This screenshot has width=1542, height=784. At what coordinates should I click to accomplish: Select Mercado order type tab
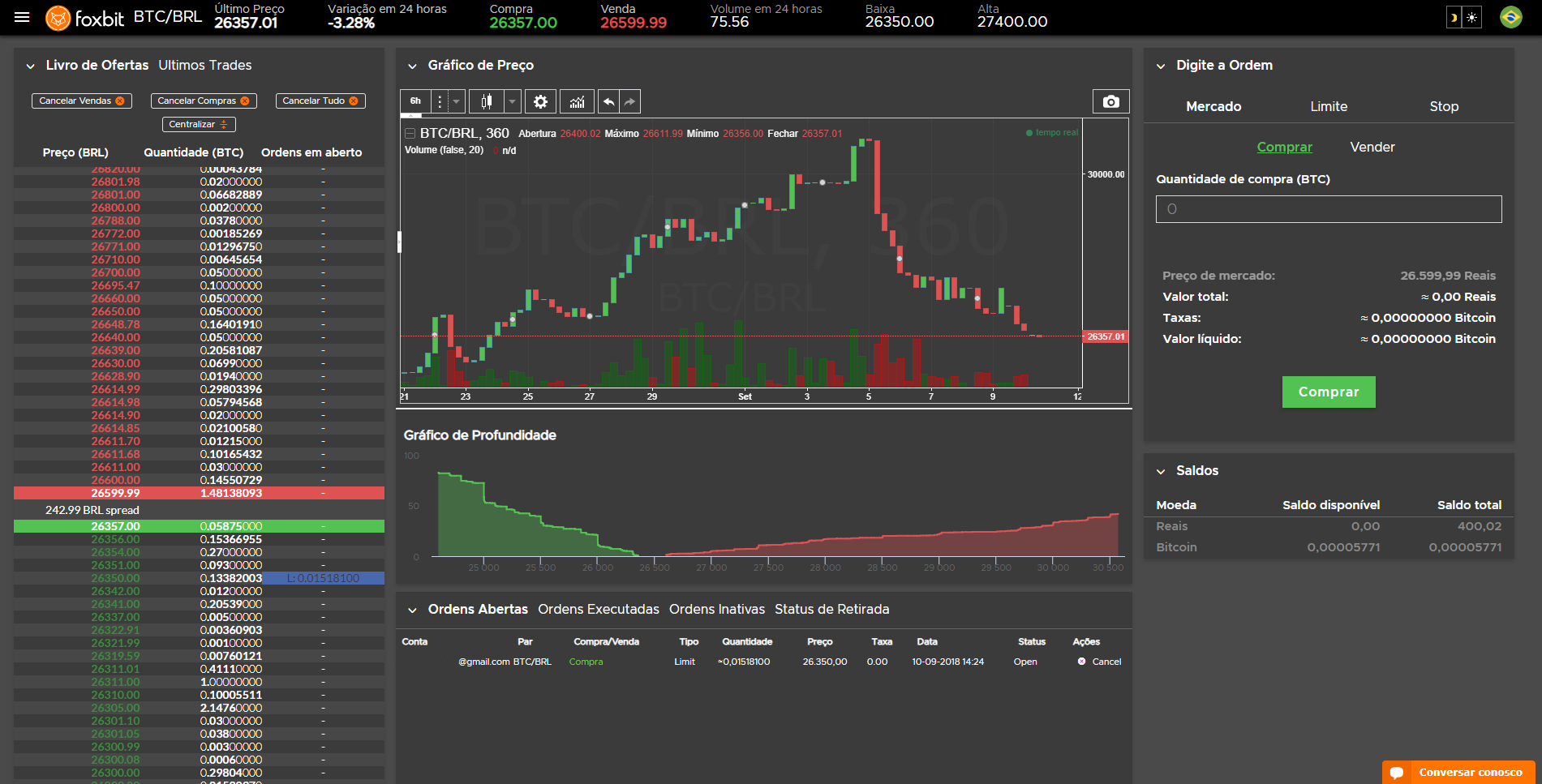1213,106
